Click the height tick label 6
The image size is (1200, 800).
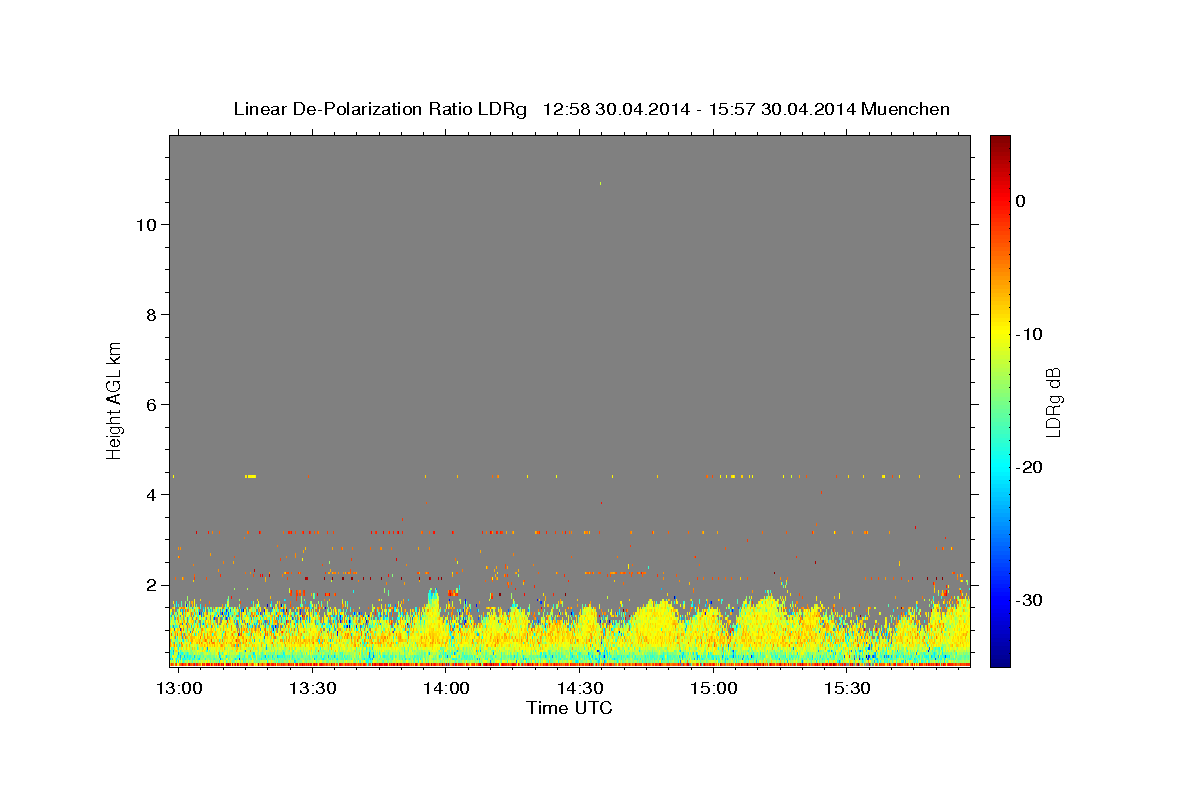point(150,404)
